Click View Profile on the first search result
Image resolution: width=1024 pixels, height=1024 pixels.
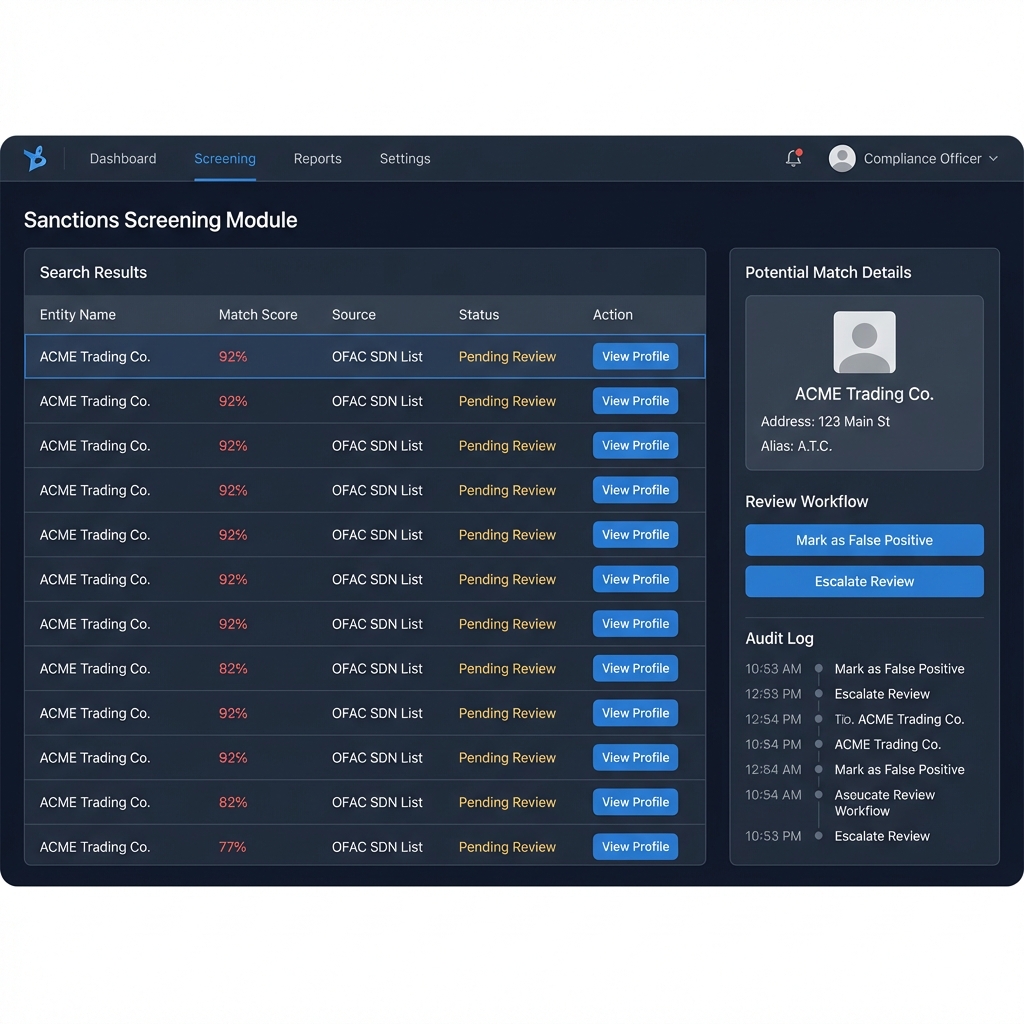point(635,356)
